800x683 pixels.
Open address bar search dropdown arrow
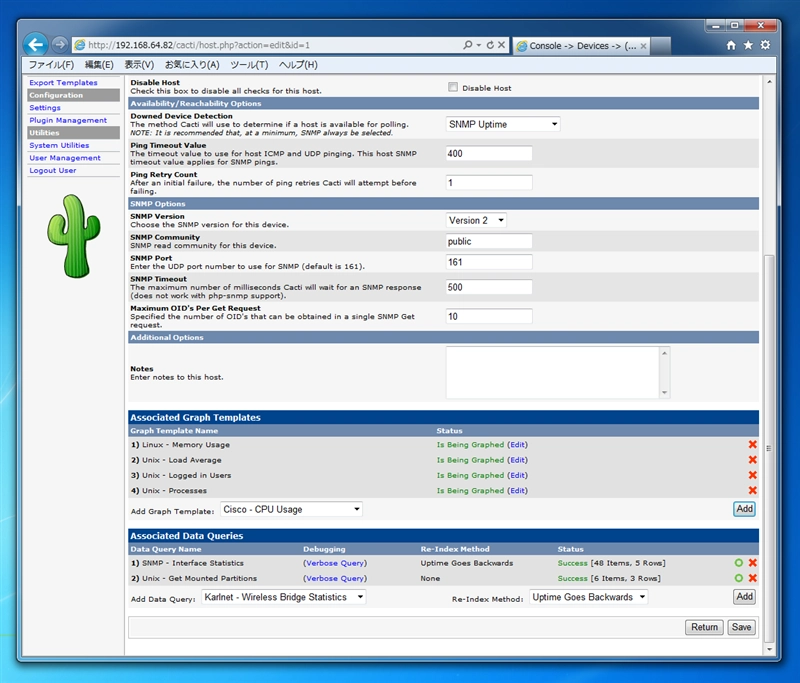[479, 45]
